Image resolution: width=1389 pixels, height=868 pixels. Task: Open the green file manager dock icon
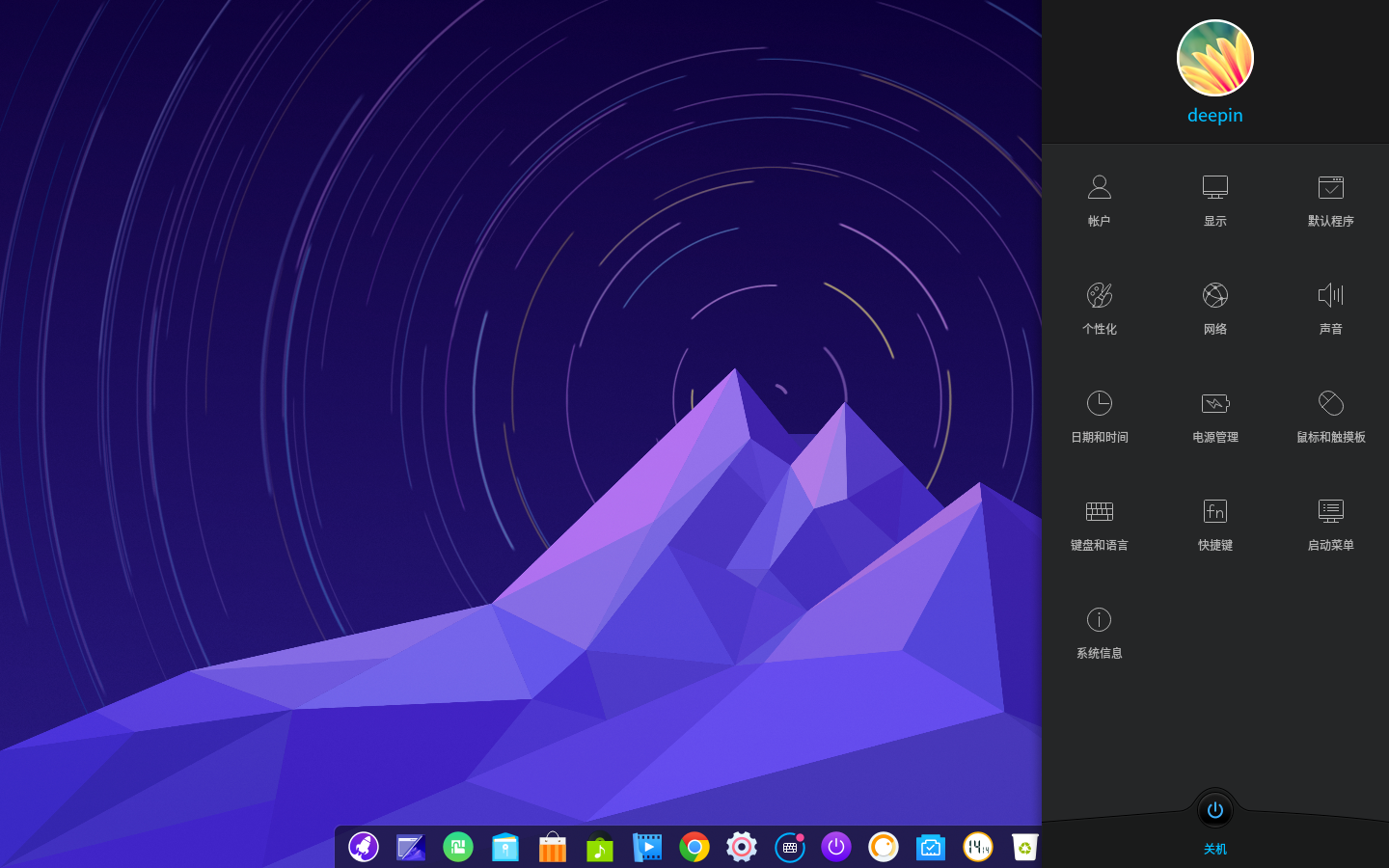pyautogui.click(x=458, y=847)
